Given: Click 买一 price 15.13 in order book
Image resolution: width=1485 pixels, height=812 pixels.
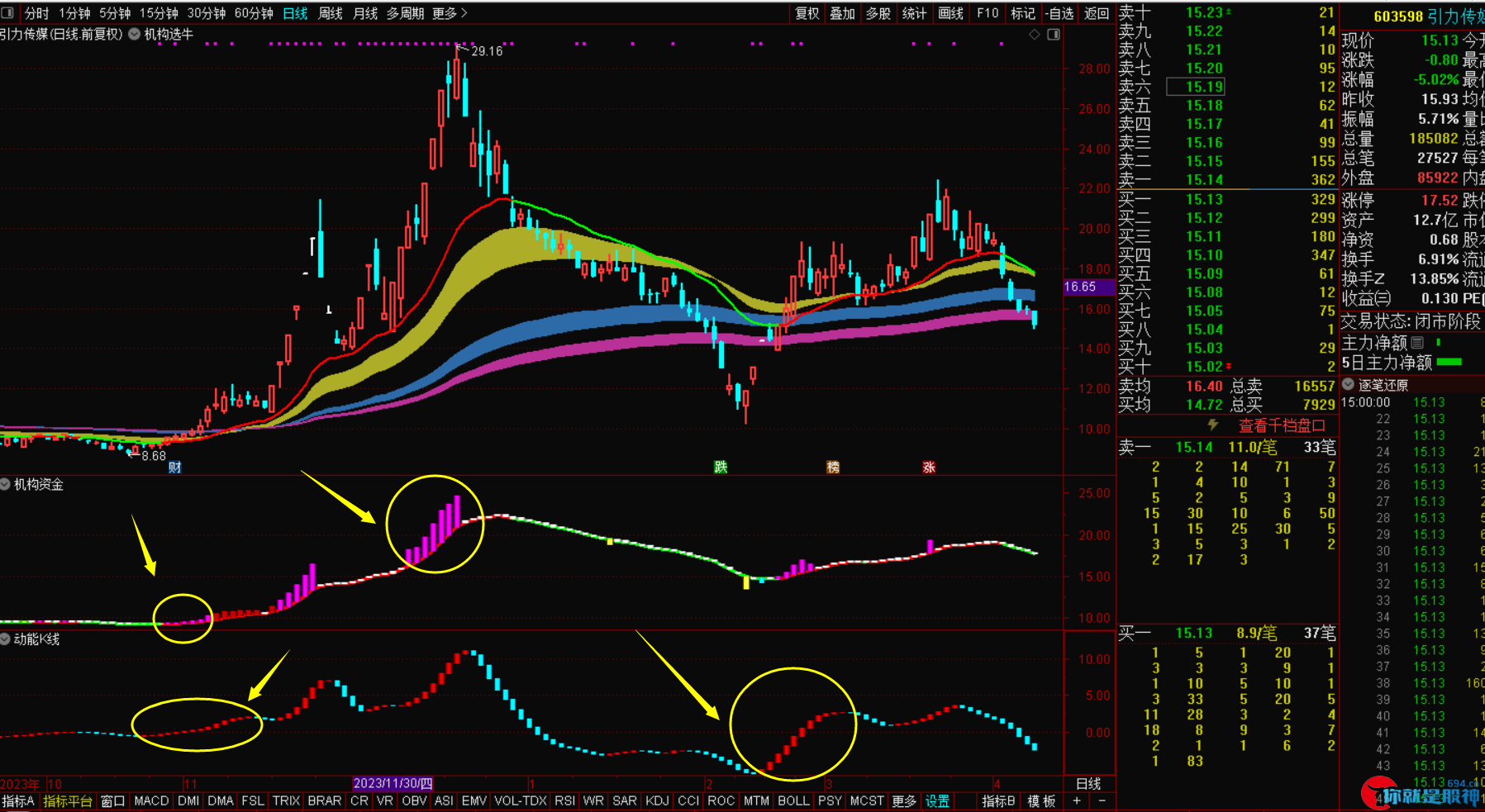Looking at the screenshot, I should 1204,199.
